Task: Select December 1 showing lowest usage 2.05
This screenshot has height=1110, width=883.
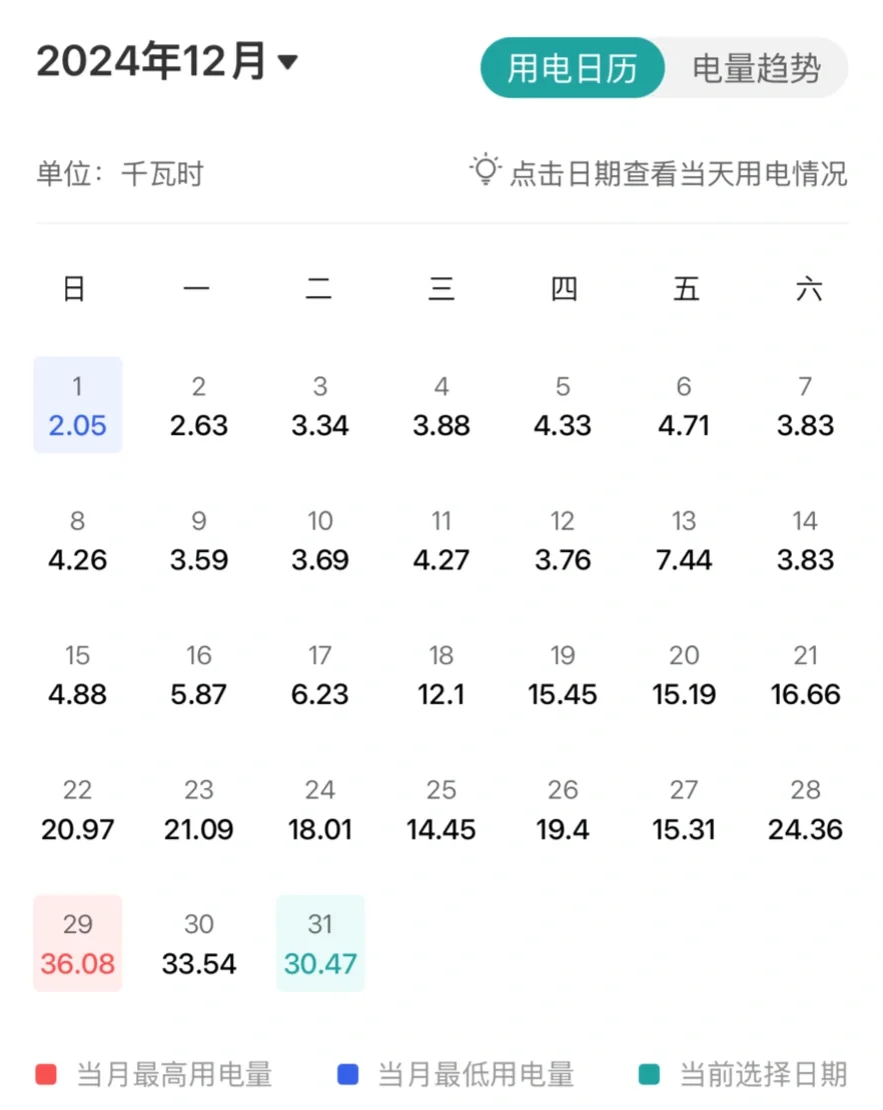Action: [x=77, y=404]
